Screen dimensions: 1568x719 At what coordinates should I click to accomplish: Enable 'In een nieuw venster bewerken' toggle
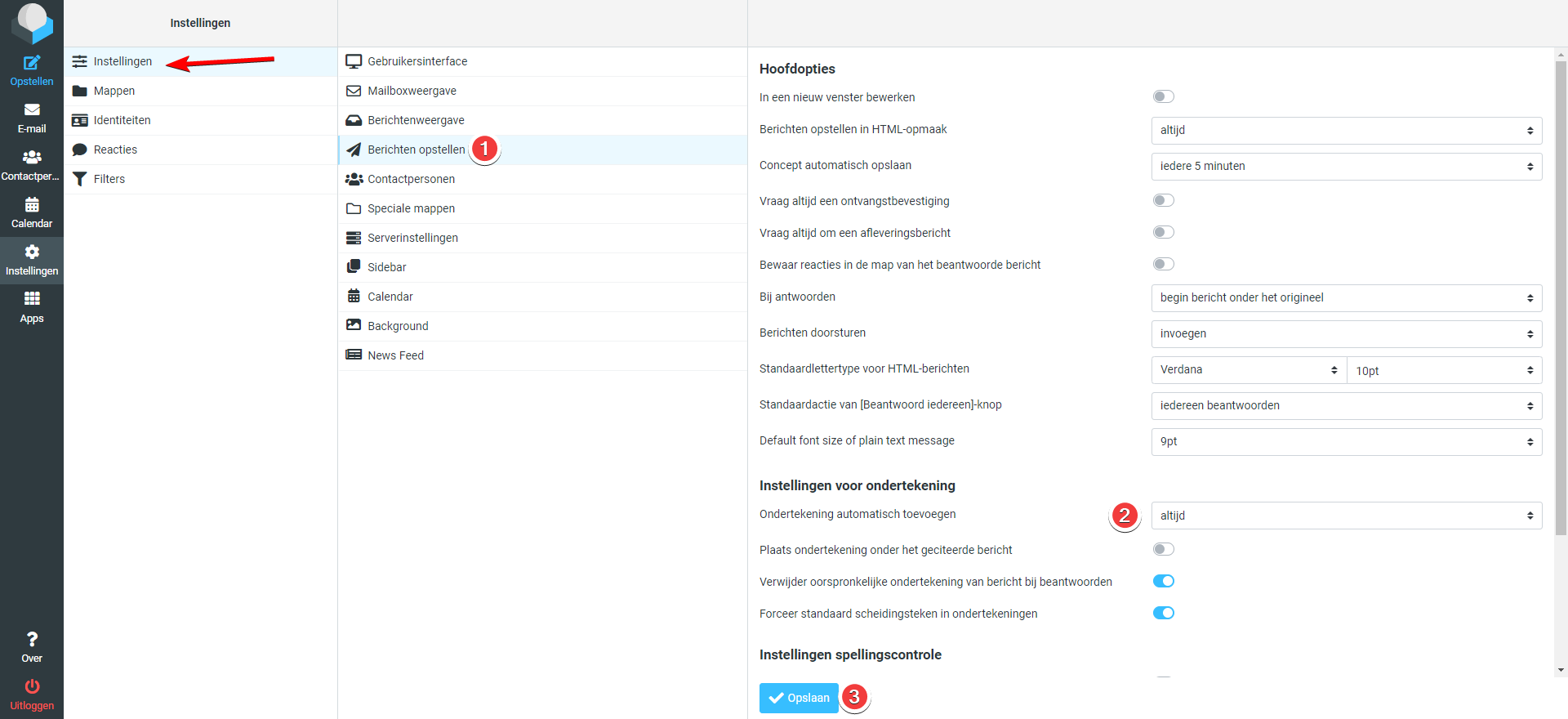pyautogui.click(x=1163, y=97)
